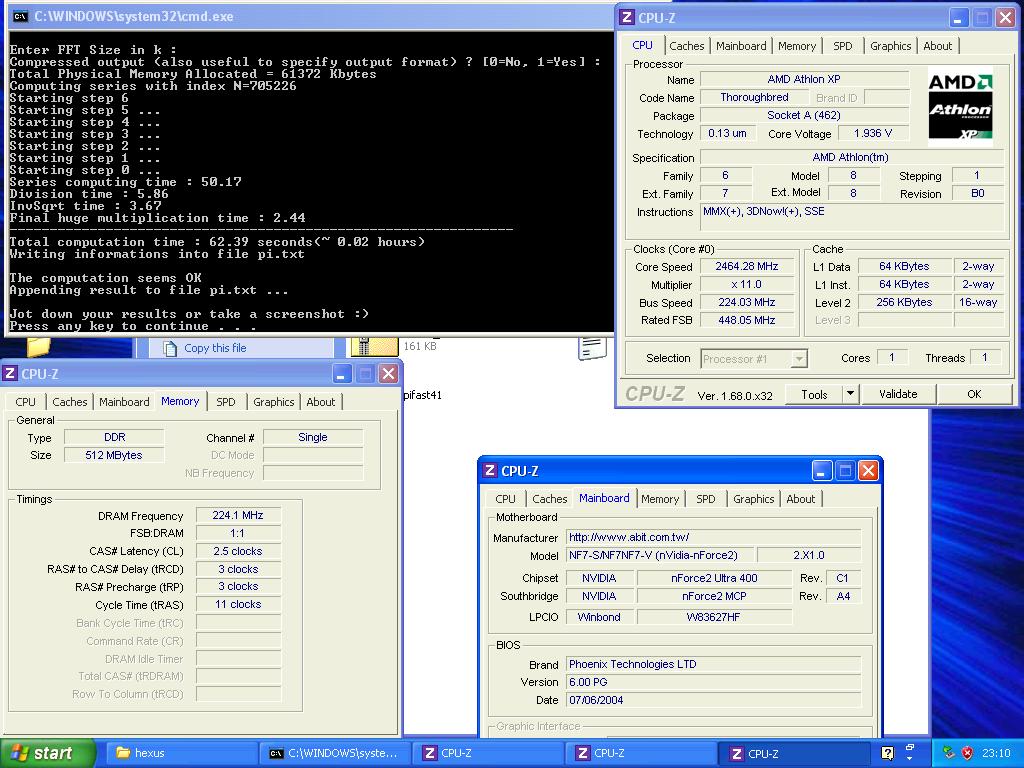Click the pifast41 file label
The width and height of the screenshot is (1024, 768).
point(423,395)
